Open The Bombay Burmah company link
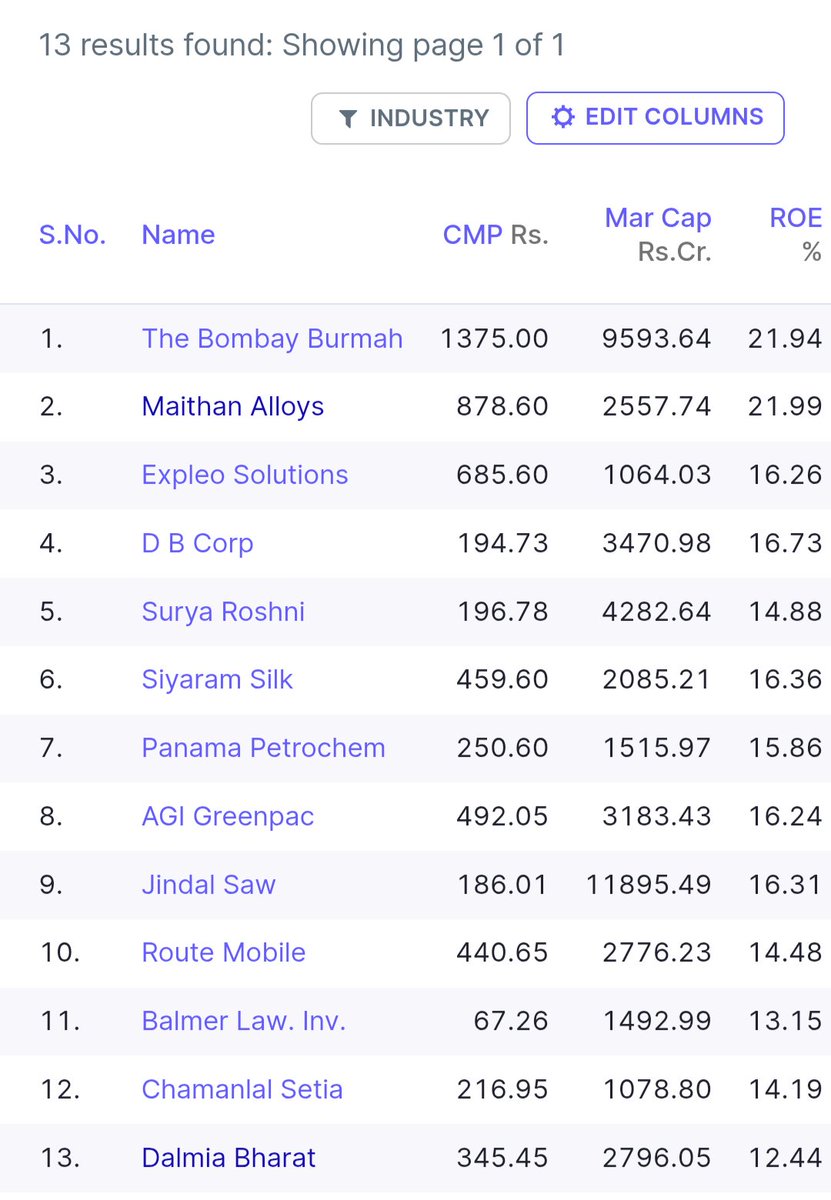The height and width of the screenshot is (1200, 831). pyautogui.click(x=272, y=339)
